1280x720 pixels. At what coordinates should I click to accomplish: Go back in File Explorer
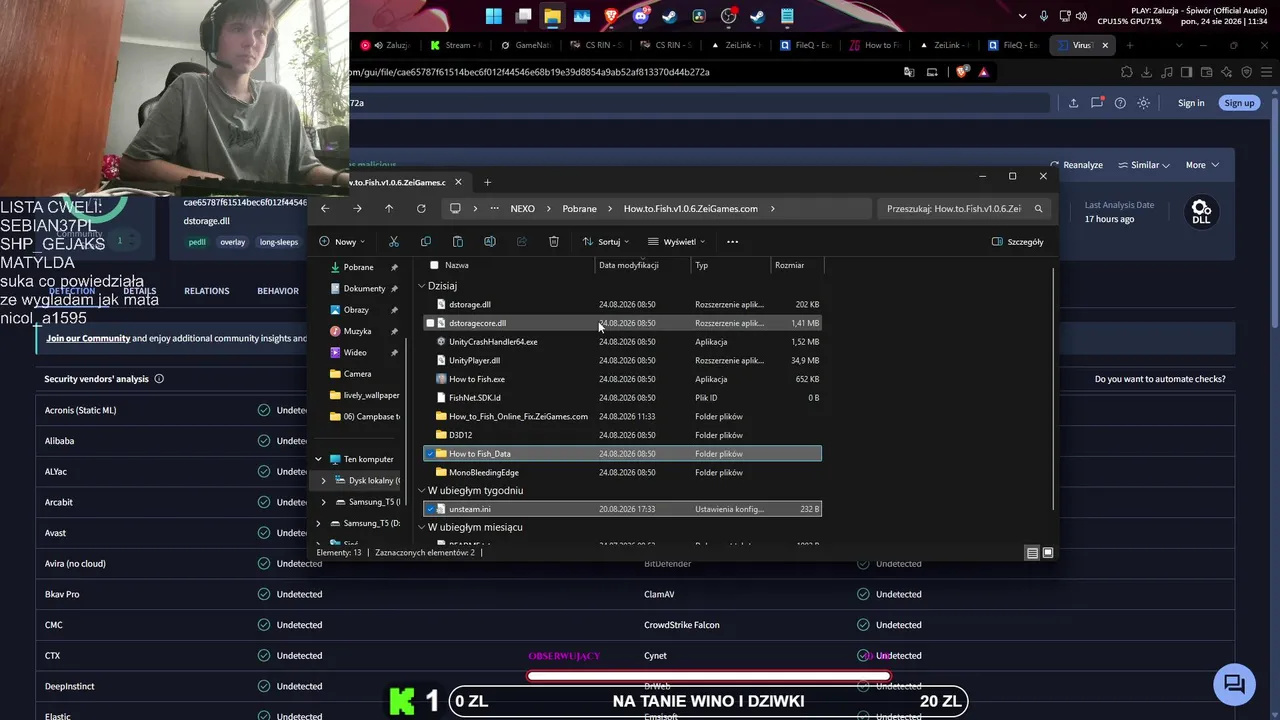tap(325, 209)
